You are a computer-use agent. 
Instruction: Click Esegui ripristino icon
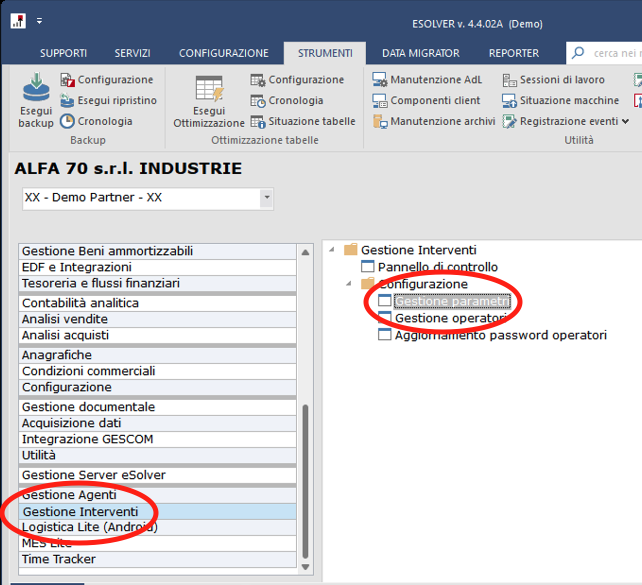coord(108,100)
